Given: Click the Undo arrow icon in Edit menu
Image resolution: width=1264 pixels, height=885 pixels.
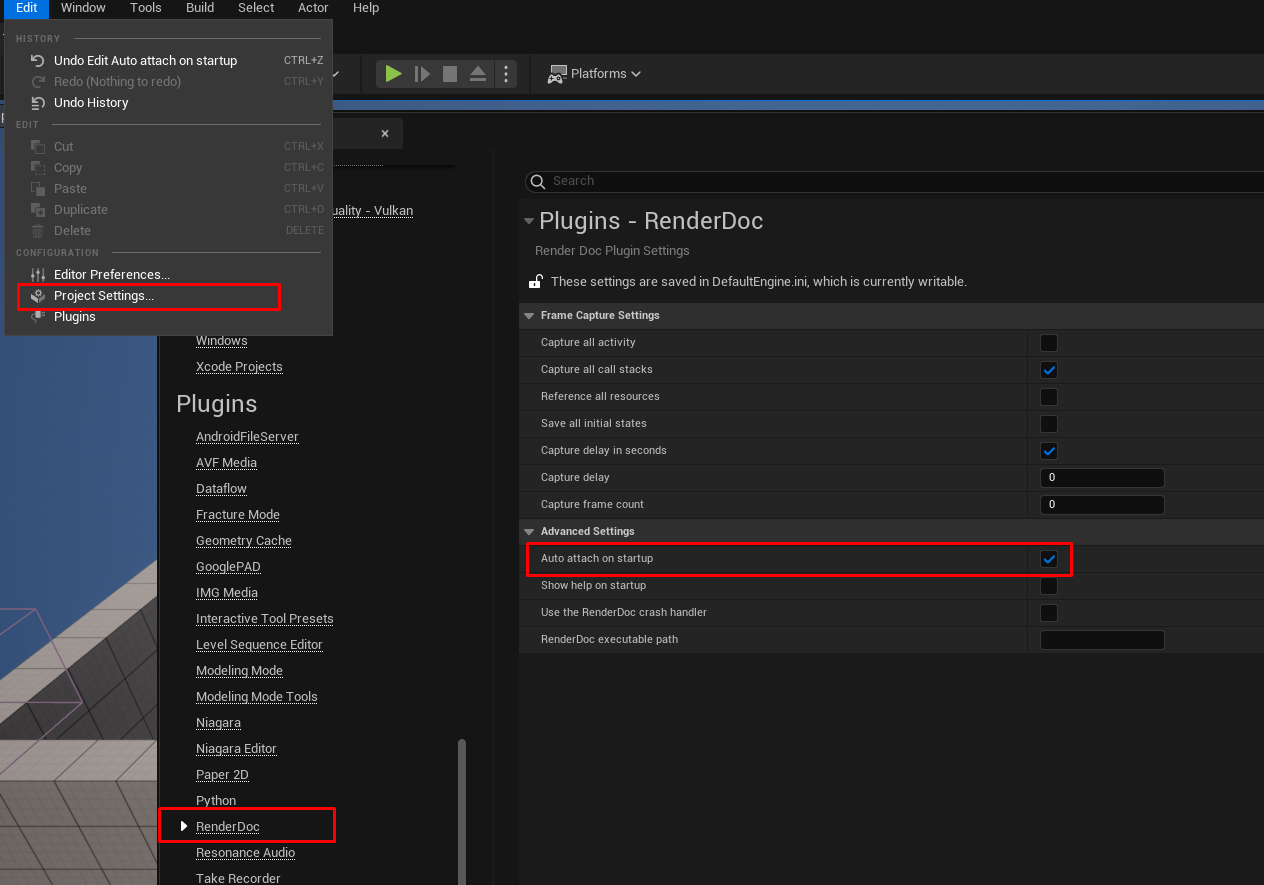Looking at the screenshot, I should pyautogui.click(x=38, y=61).
